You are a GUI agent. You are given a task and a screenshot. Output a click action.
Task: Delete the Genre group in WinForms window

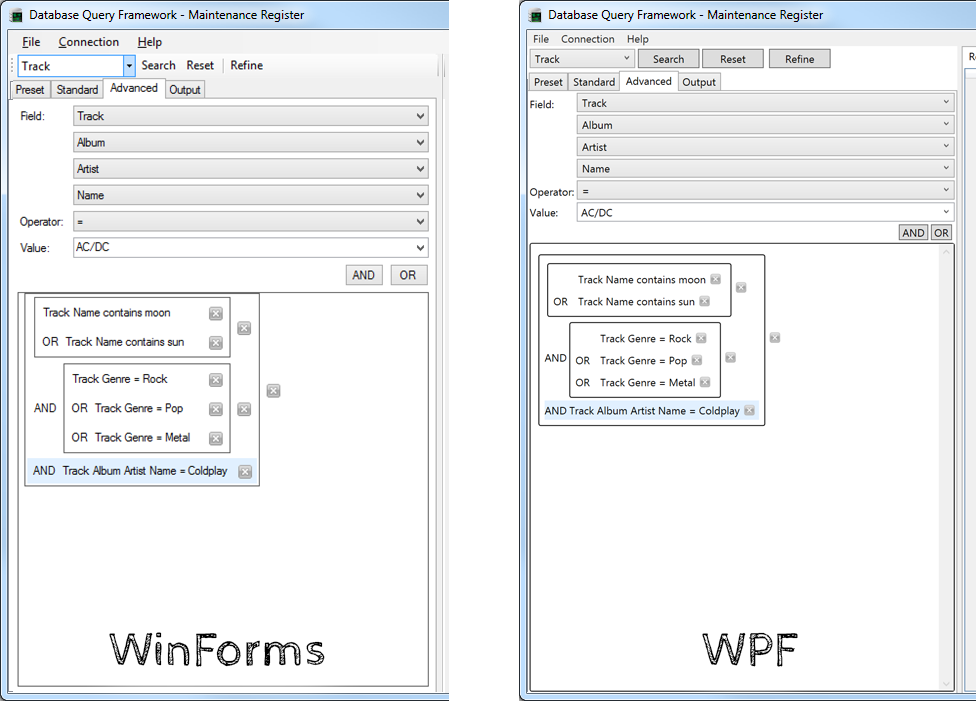click(x=244, y=409)
